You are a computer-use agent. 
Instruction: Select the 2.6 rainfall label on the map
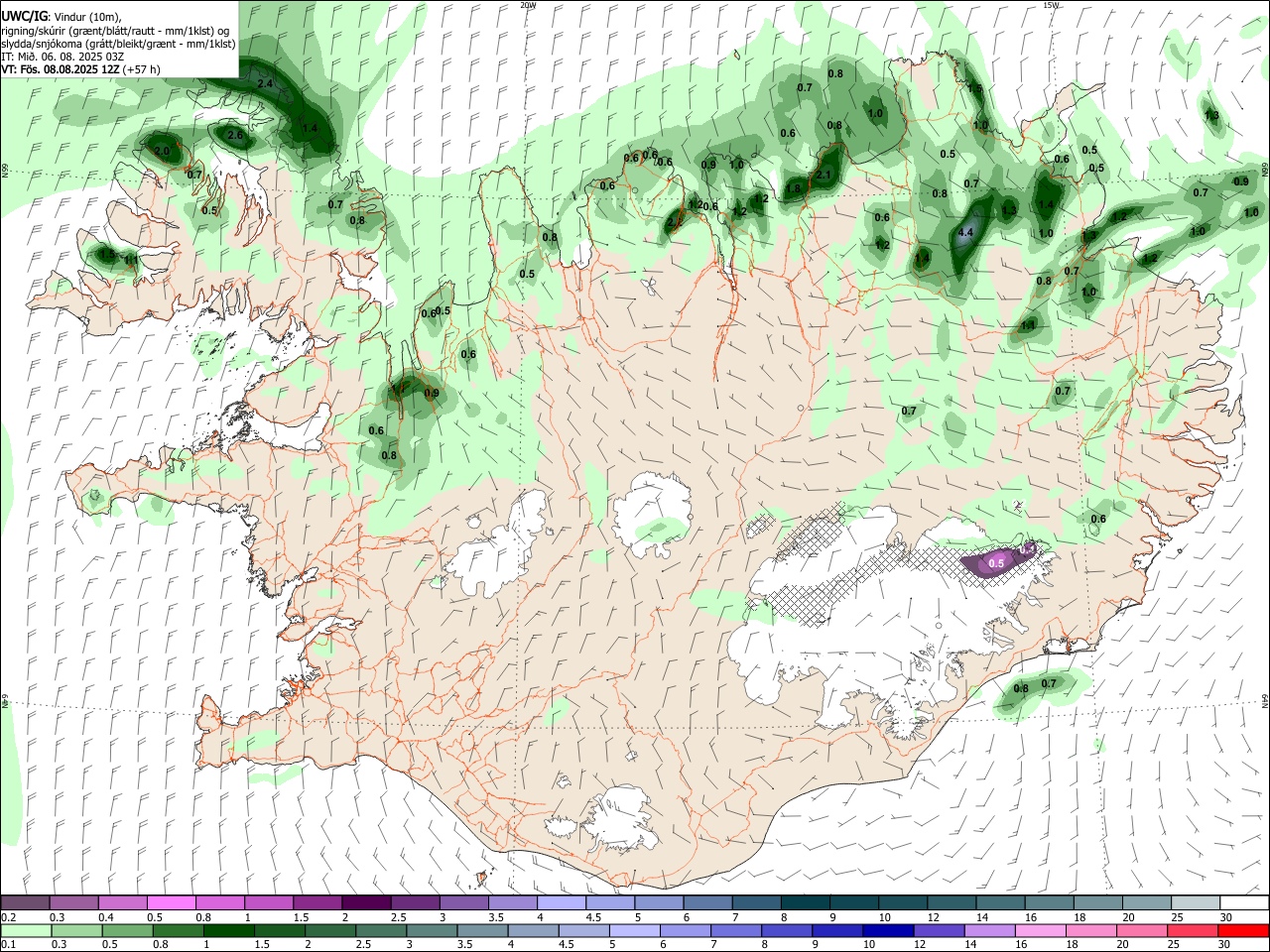[x=235, y=135]
